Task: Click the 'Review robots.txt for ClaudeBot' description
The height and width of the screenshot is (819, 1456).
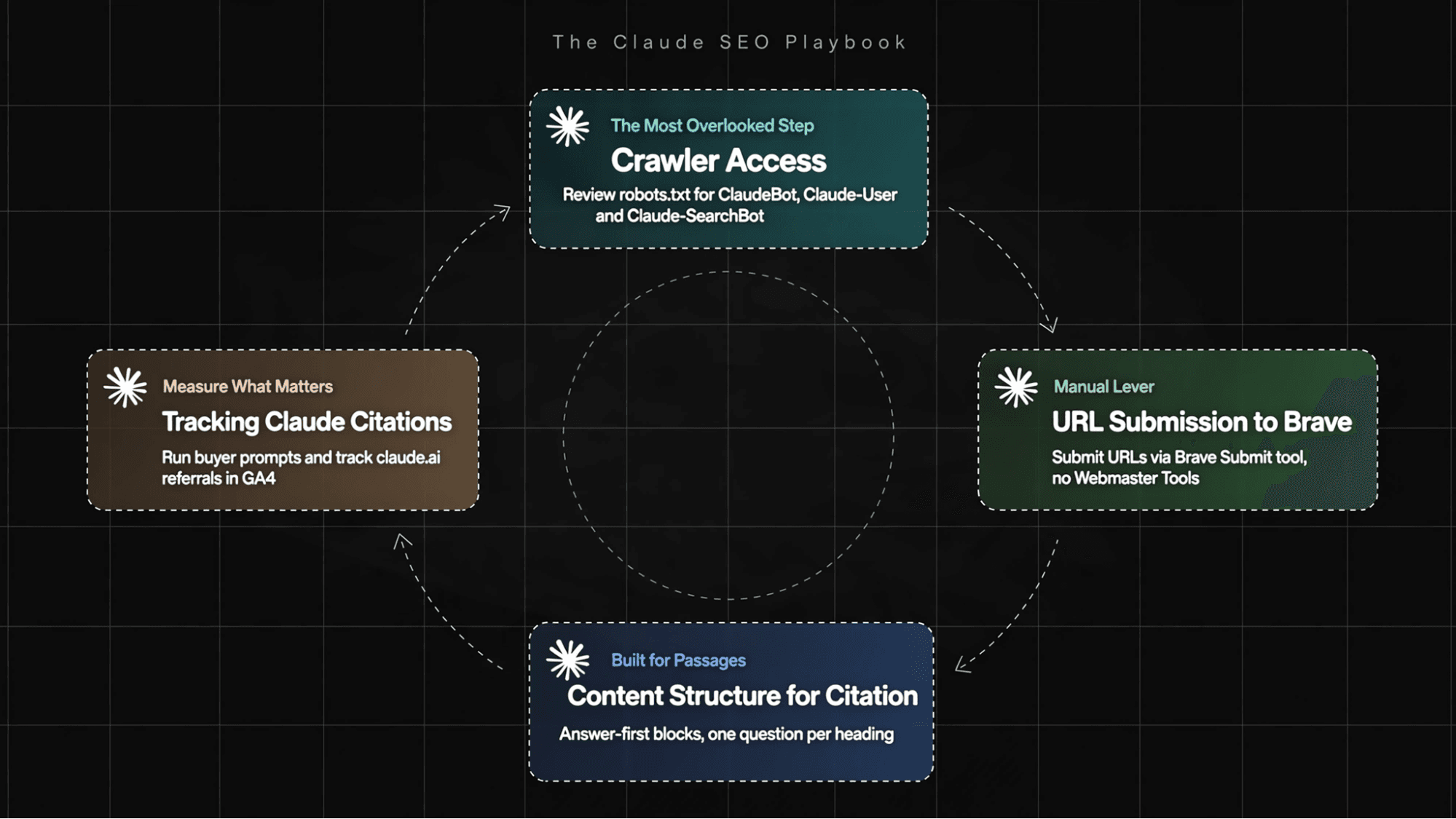Action: click(x=730, y=205)
